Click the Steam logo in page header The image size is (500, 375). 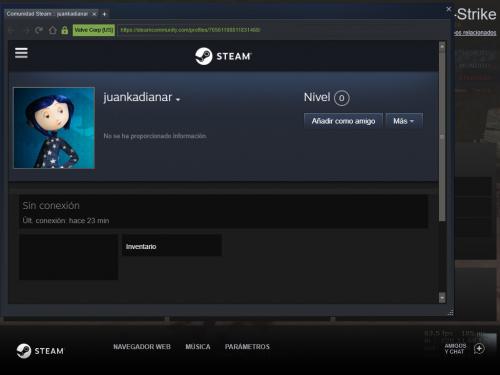pos(223,56)
